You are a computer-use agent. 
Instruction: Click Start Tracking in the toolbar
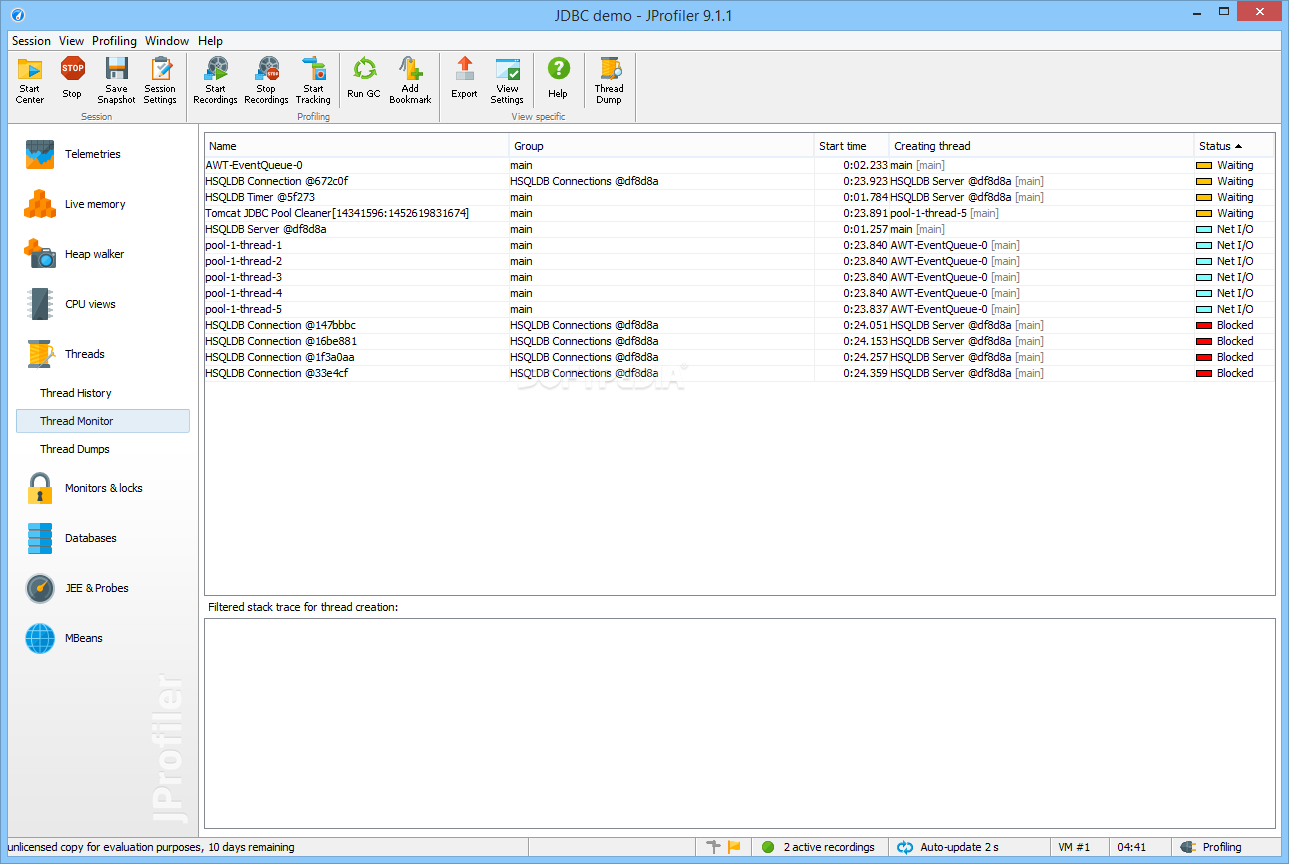pos(313,80)
